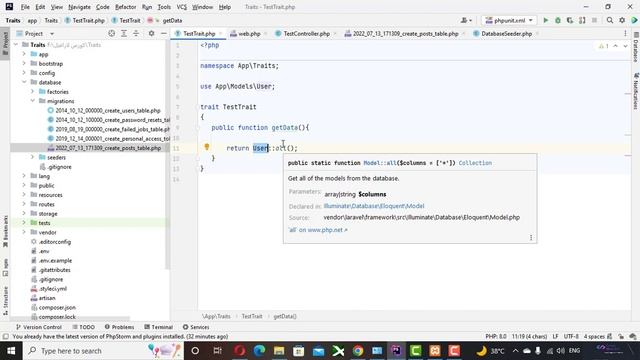Open the Structure tool window
This screenshot has height=360, width=640.
point(5,300)
